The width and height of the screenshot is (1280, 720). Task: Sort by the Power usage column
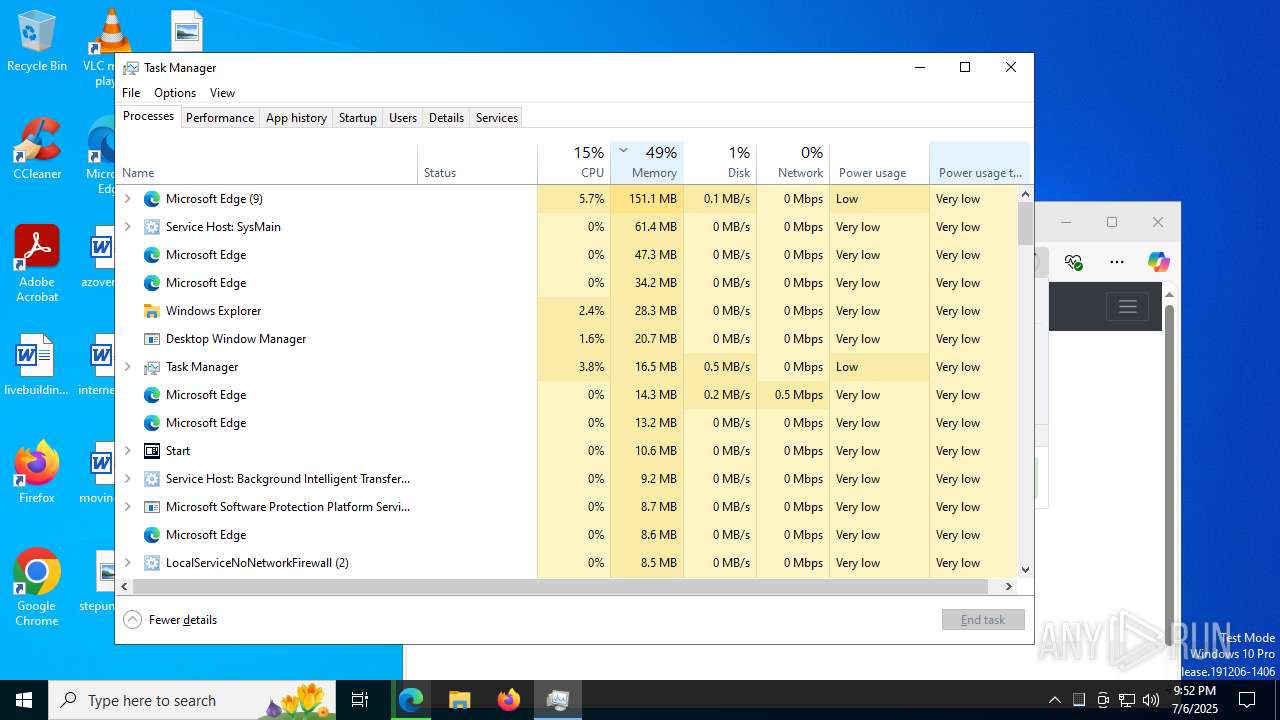(879, 163)
